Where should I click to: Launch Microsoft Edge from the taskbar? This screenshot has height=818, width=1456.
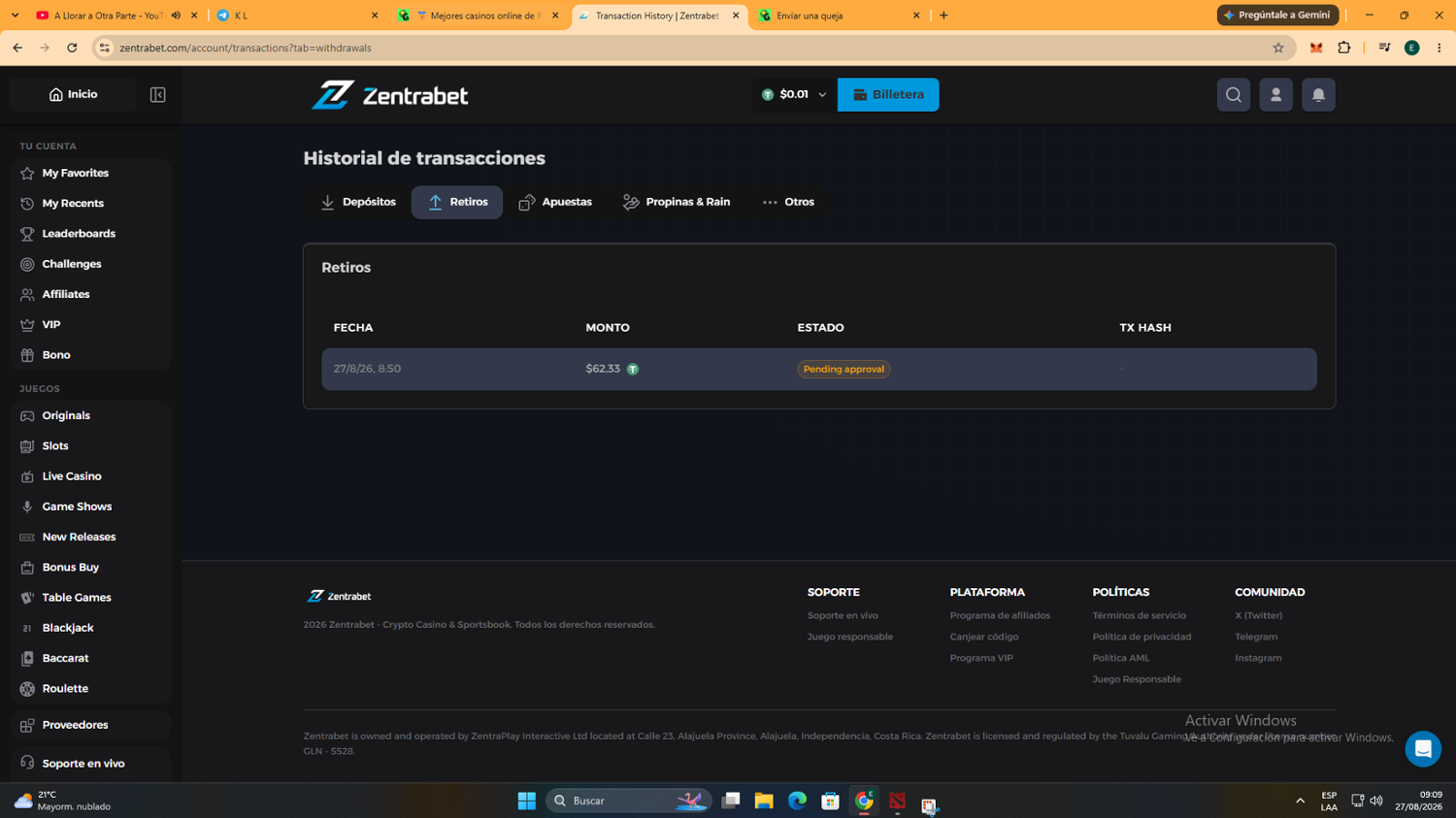pos(797,801)
